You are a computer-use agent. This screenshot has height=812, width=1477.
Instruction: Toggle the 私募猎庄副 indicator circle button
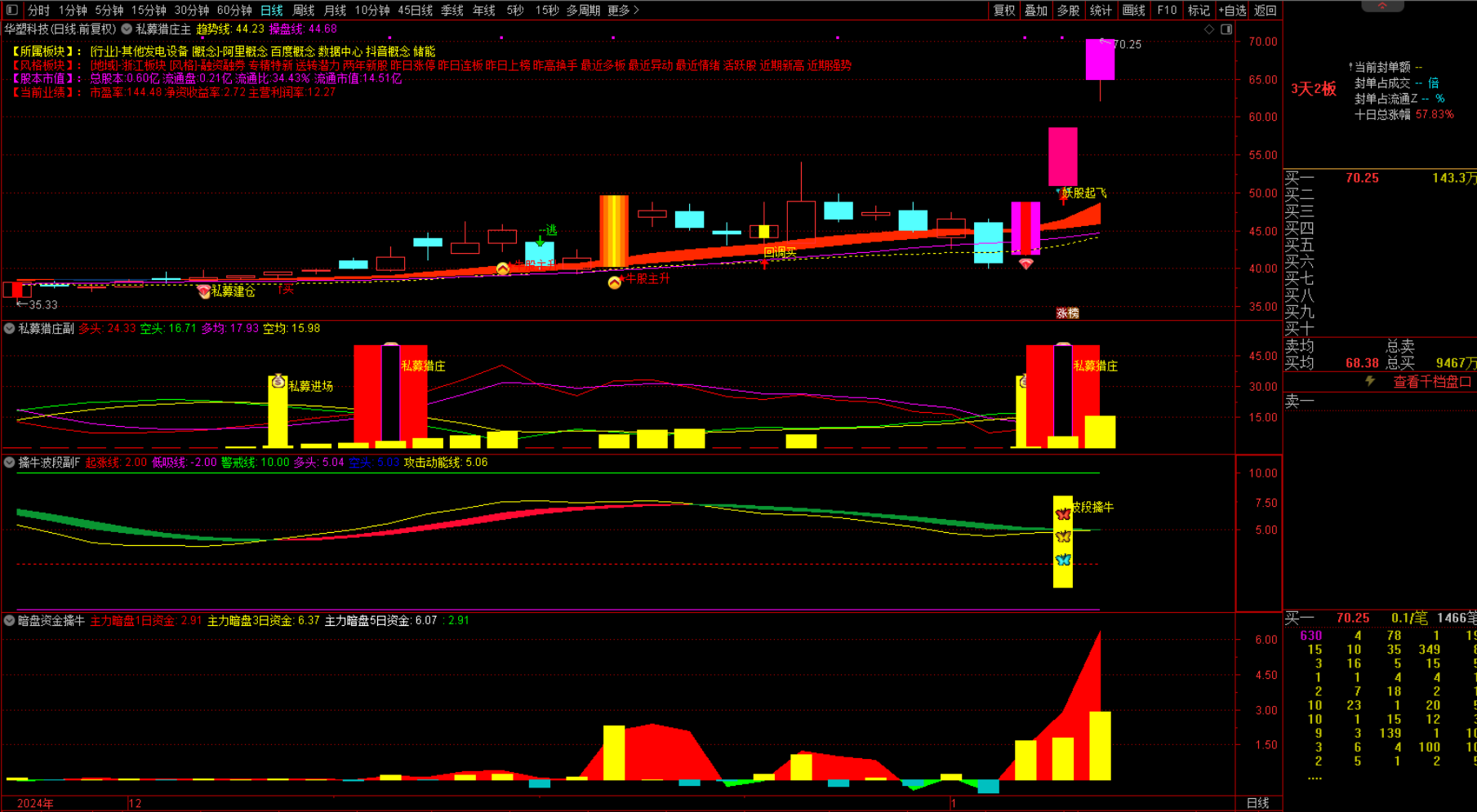pos(9,329)
